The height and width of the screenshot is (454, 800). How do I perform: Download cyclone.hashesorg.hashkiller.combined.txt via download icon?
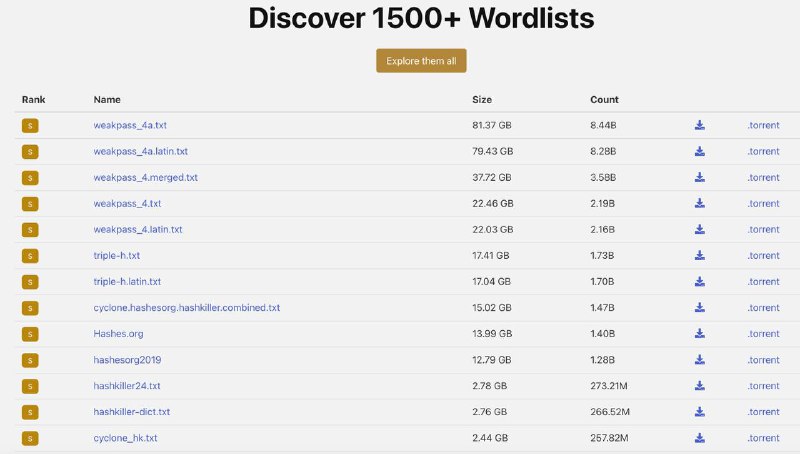(x=699, y=307)
